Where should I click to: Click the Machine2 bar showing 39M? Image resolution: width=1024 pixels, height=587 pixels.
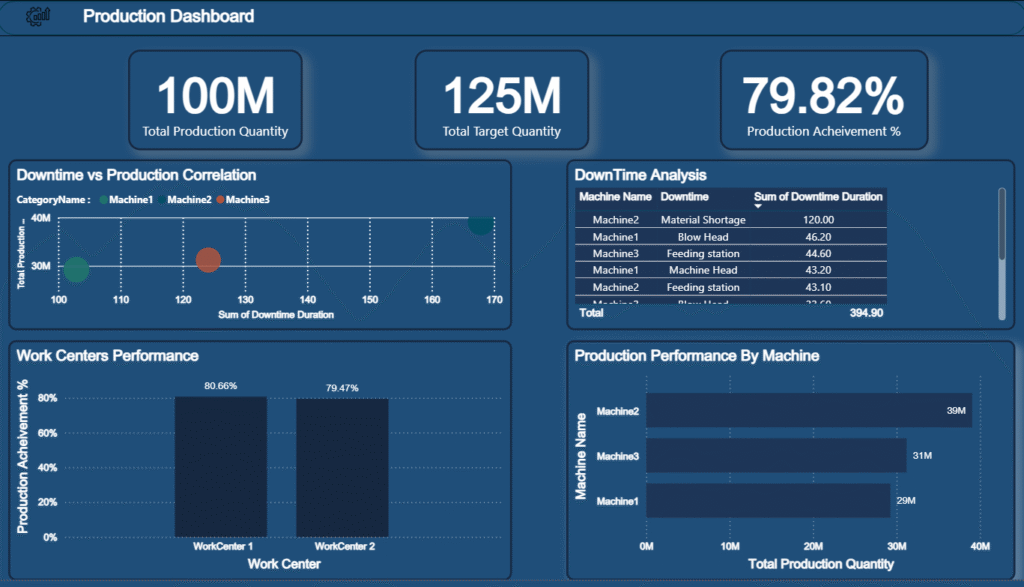click(808, 410)
